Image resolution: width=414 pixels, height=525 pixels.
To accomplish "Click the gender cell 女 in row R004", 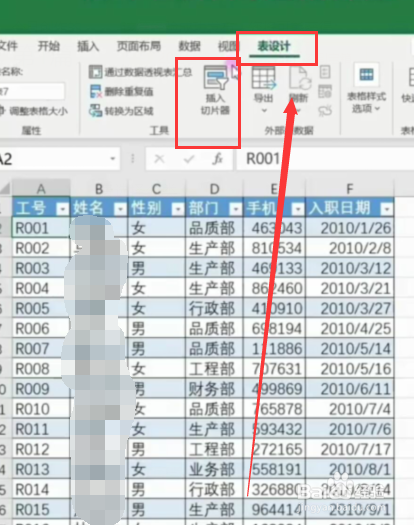I will click(x=156, y=288).
